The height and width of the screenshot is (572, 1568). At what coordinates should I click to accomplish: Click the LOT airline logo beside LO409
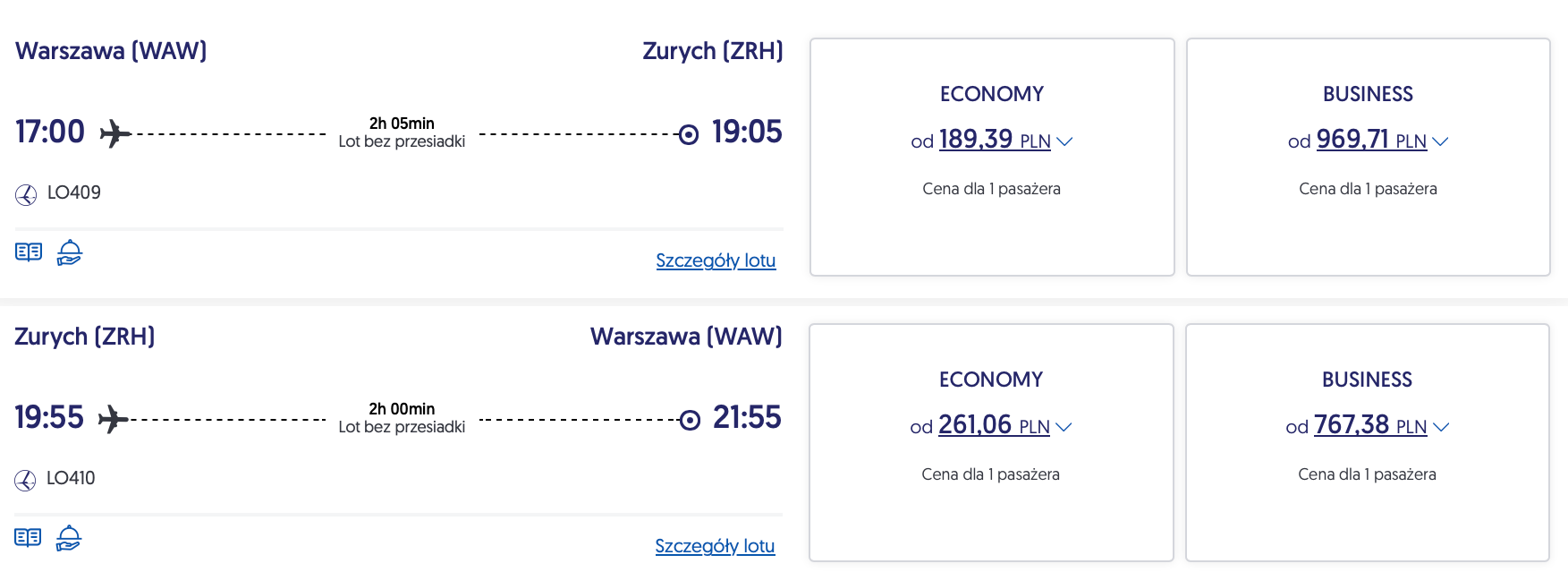[26, 194]
